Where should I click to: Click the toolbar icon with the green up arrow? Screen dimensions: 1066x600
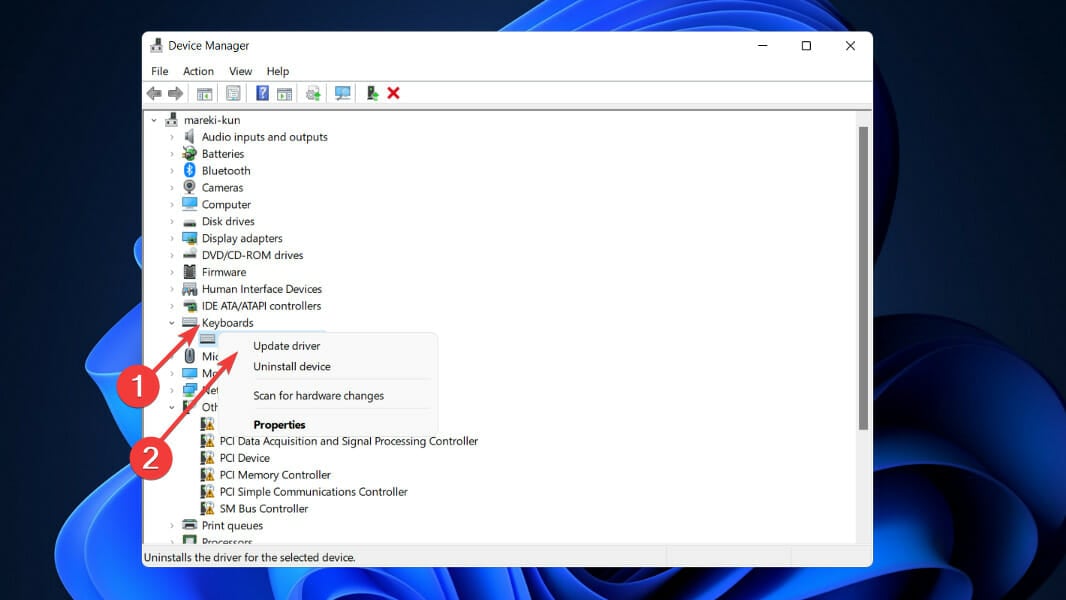coord(372,93)
